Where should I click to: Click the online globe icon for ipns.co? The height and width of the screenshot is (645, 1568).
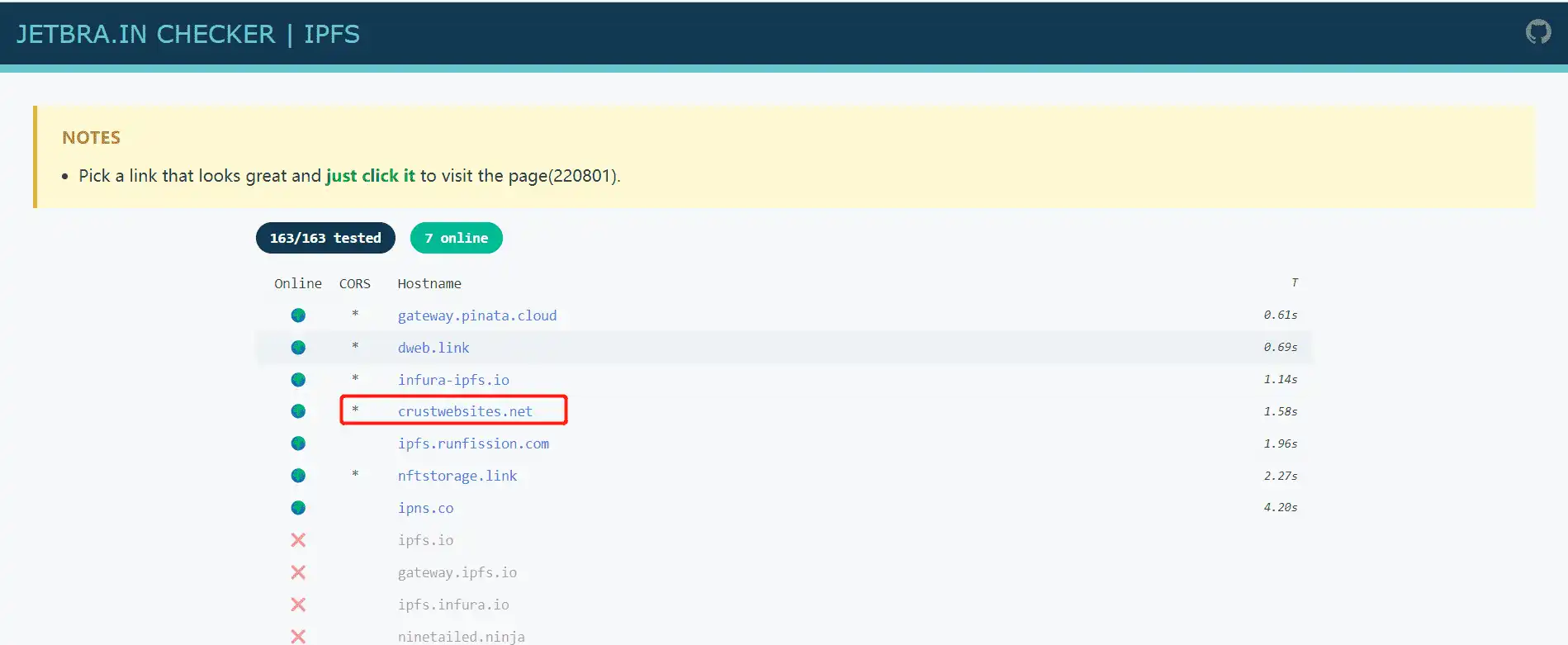[x=298, y=508]
